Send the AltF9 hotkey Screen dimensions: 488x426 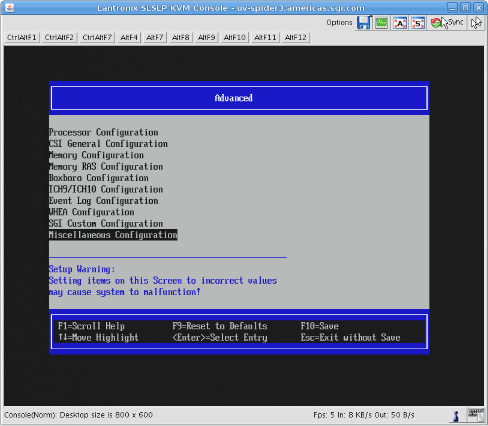coord(206,37)
